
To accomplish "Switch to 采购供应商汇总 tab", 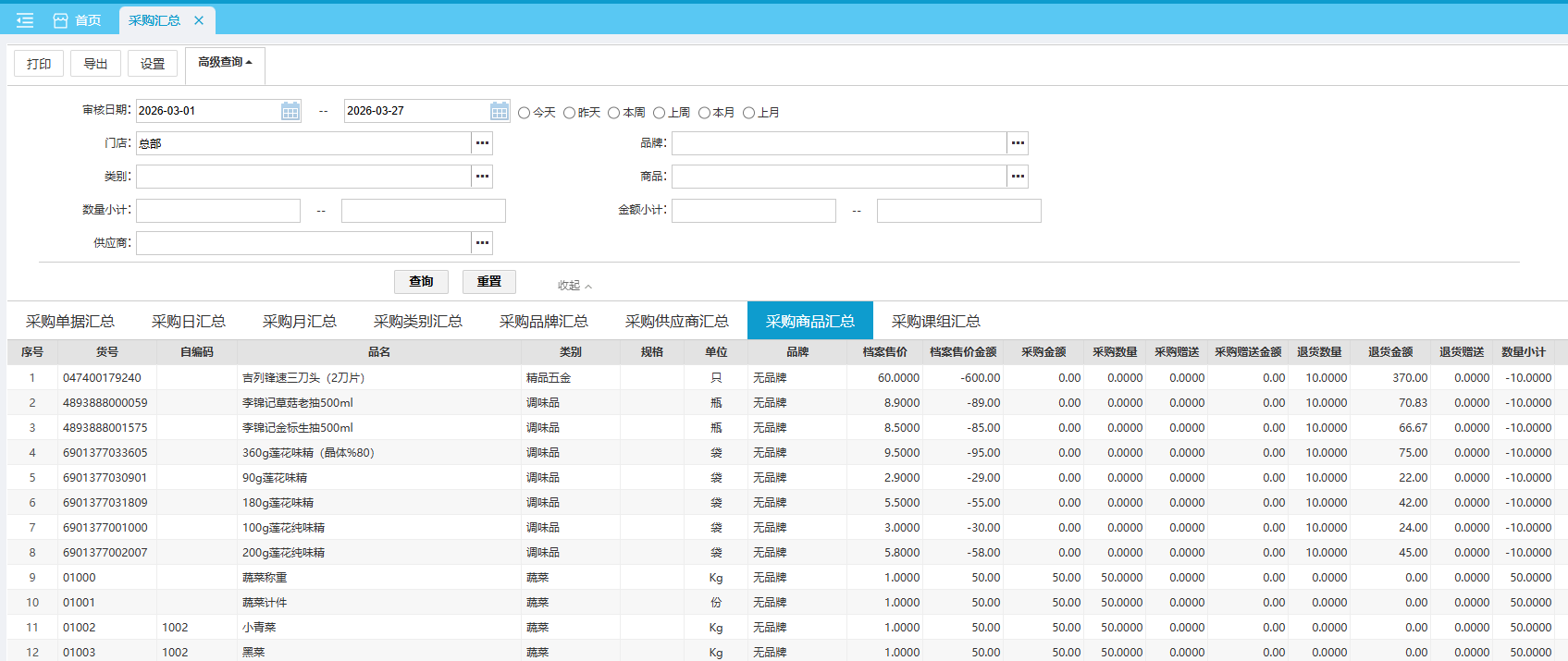I will tap(676, 322).
